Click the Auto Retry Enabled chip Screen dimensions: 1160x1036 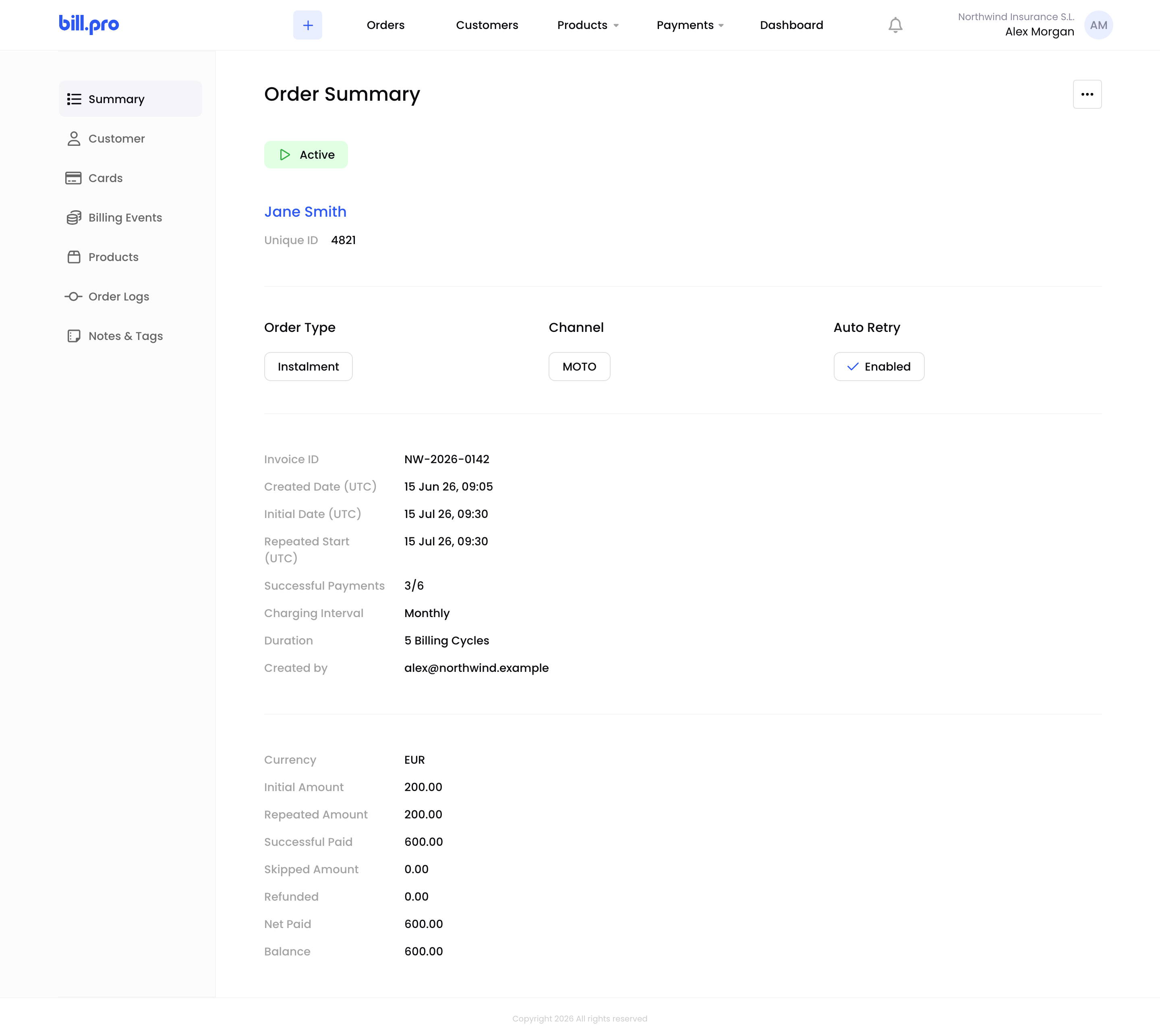pos(879,367)
